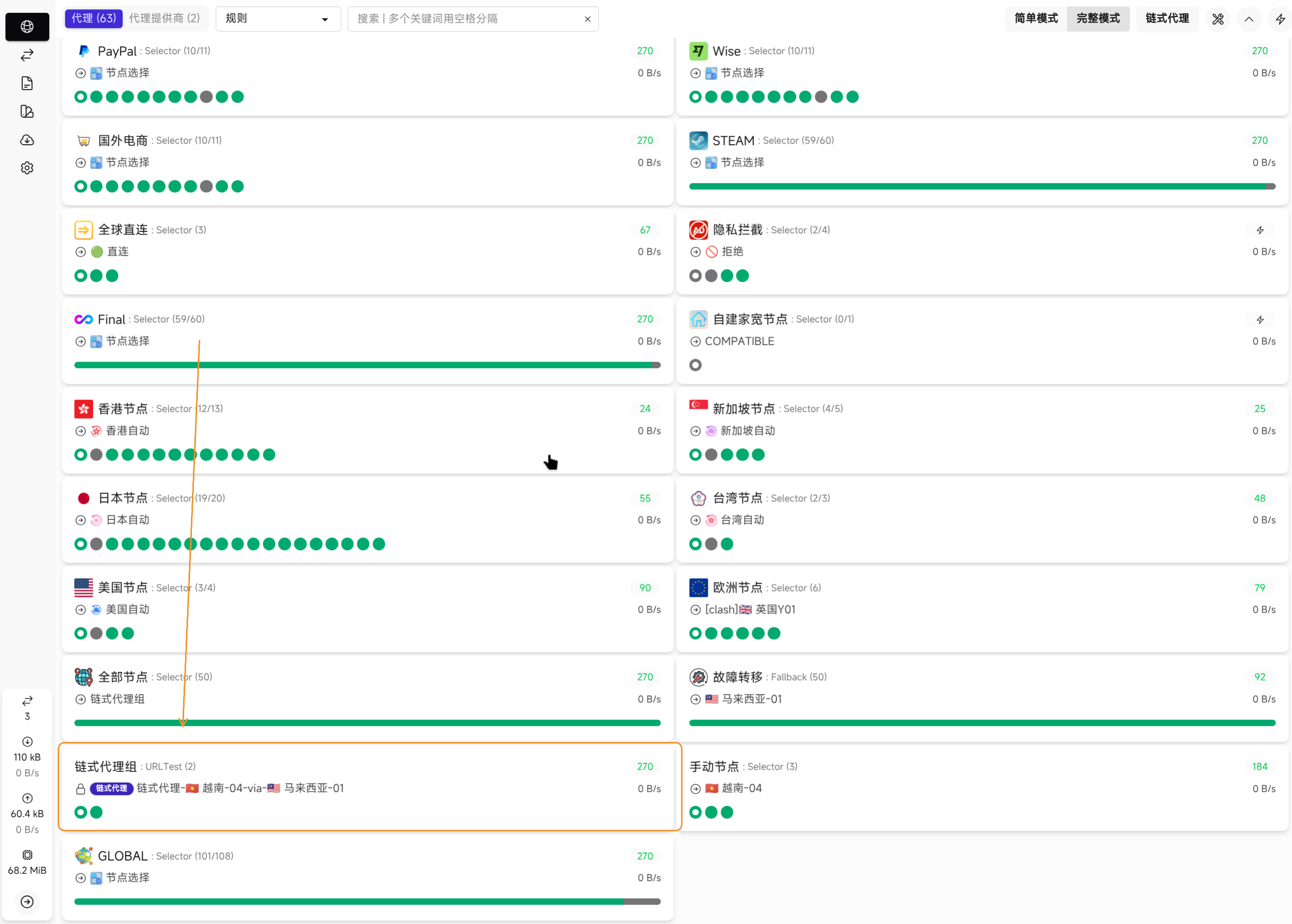1292x924 pixels.
Task: Open the 规则 mode dropdown
Action: [x=278, y=19]
